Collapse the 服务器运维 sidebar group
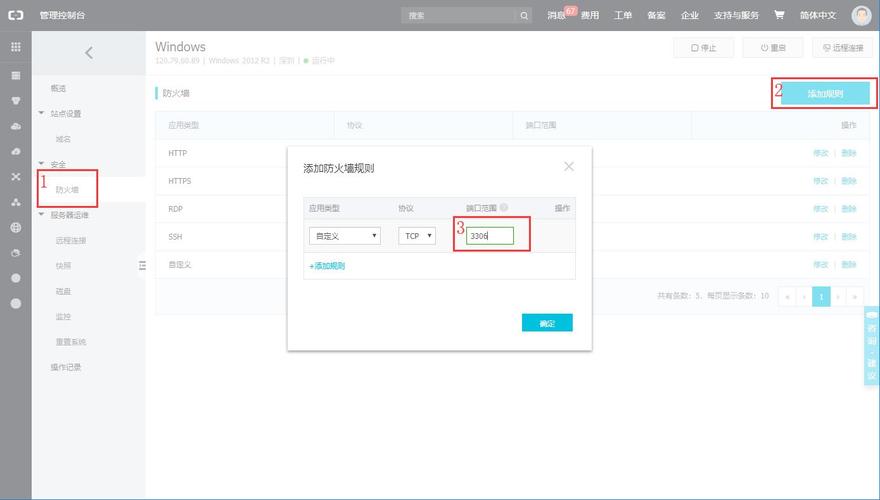Image resolution: width=880 pixels, height=500 pixels. click(x=41, y=214)
